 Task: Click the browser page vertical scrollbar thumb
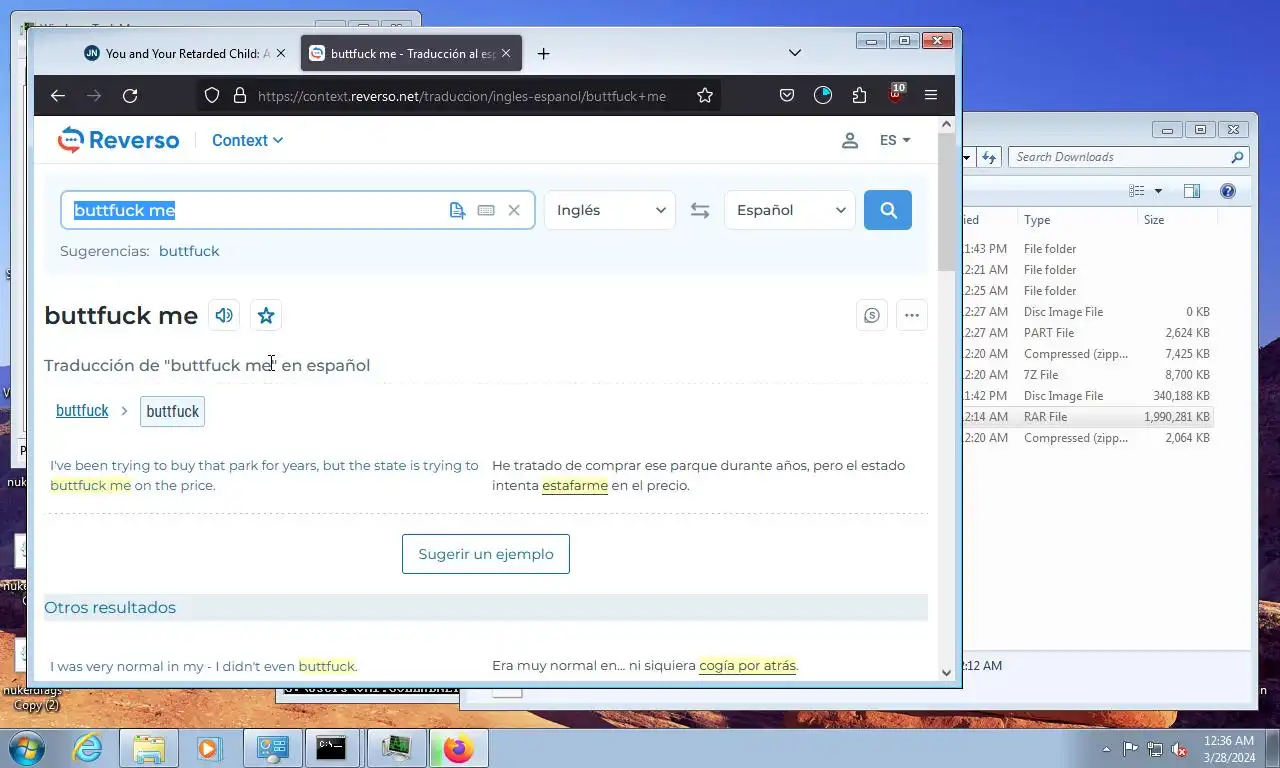[946, 200]
